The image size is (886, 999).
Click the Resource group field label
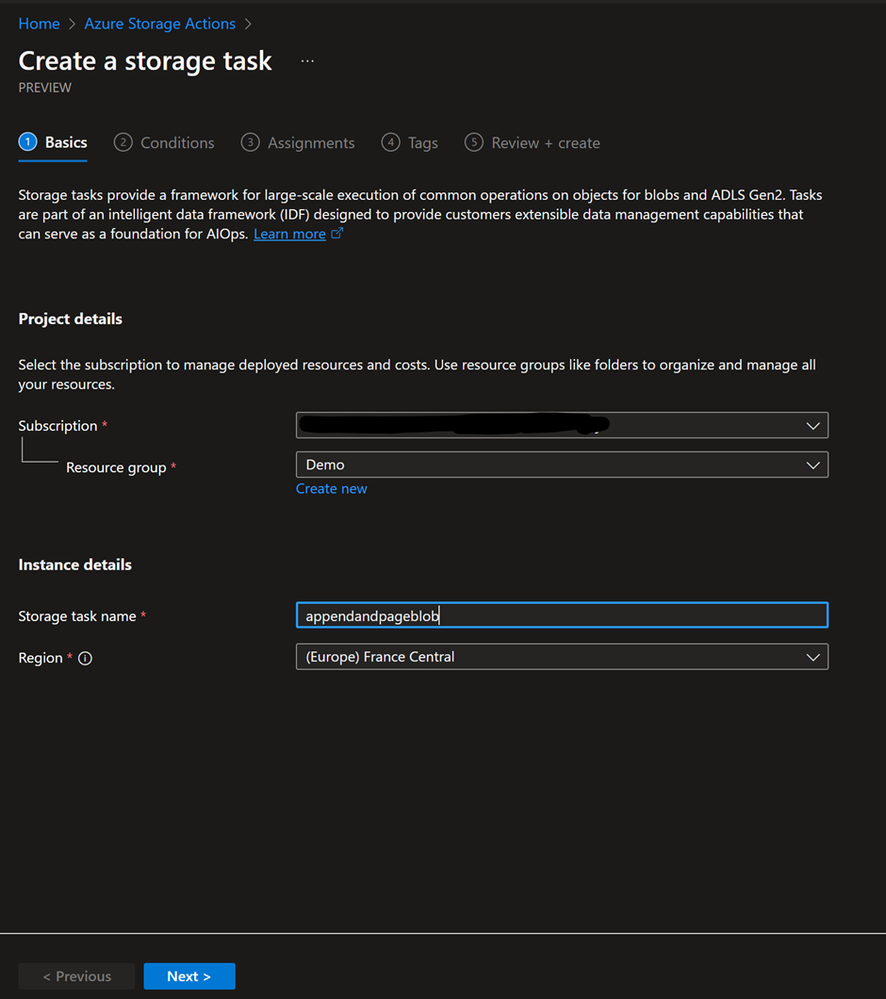pos(116,468)
